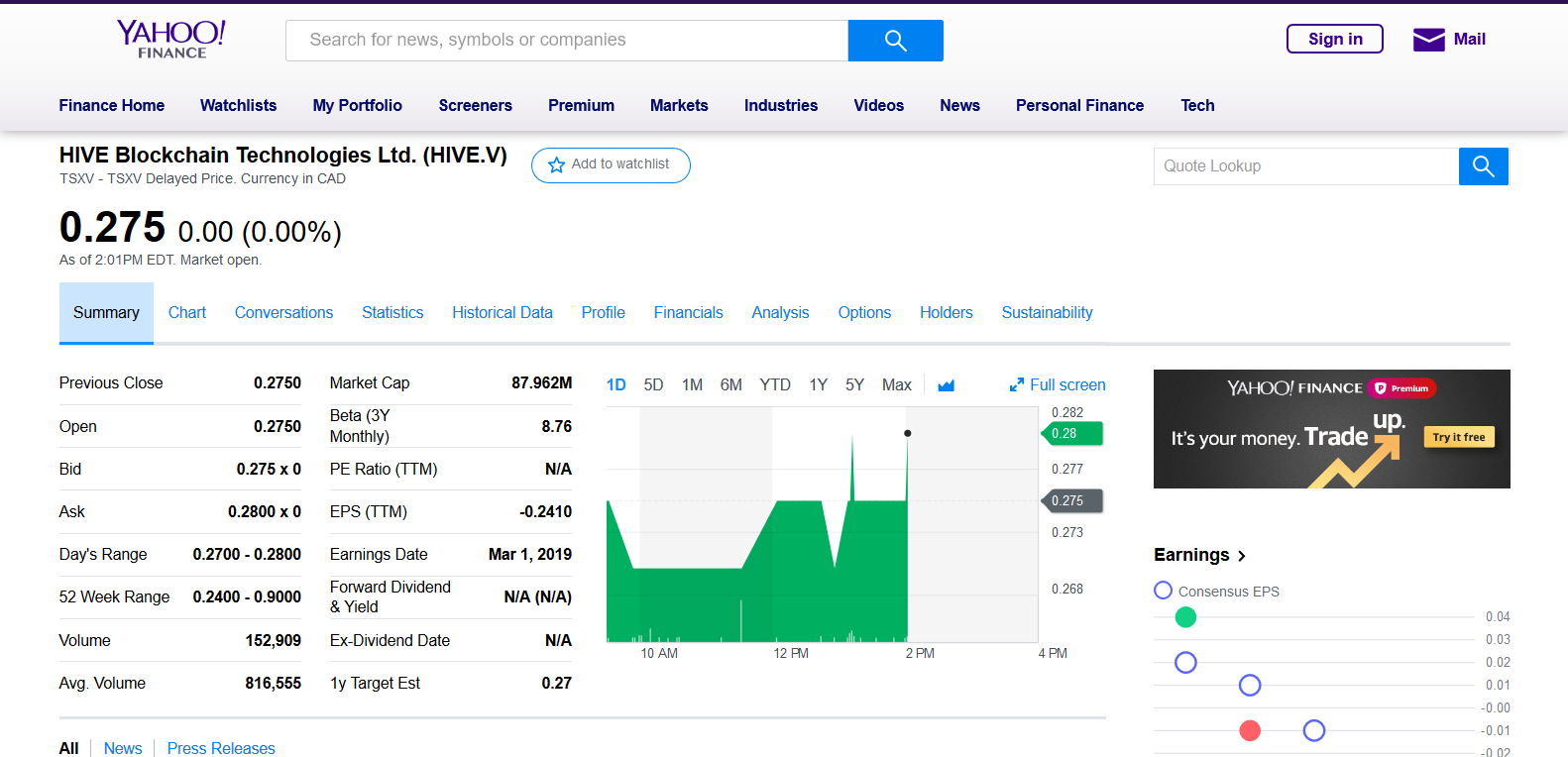
Task: Select the 5D chart range
Action: (653, 384)
